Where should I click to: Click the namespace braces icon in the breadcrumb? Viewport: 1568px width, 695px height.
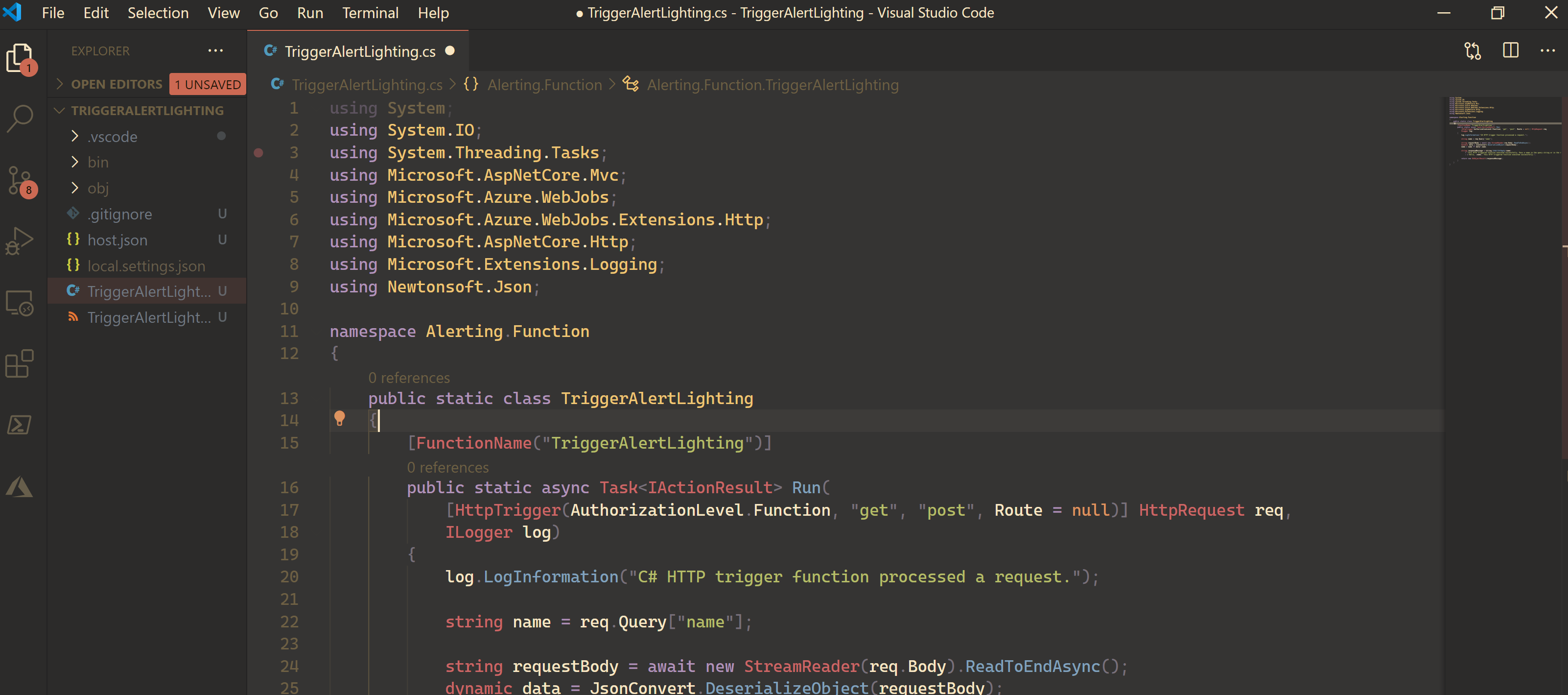(x=470, y=84)
